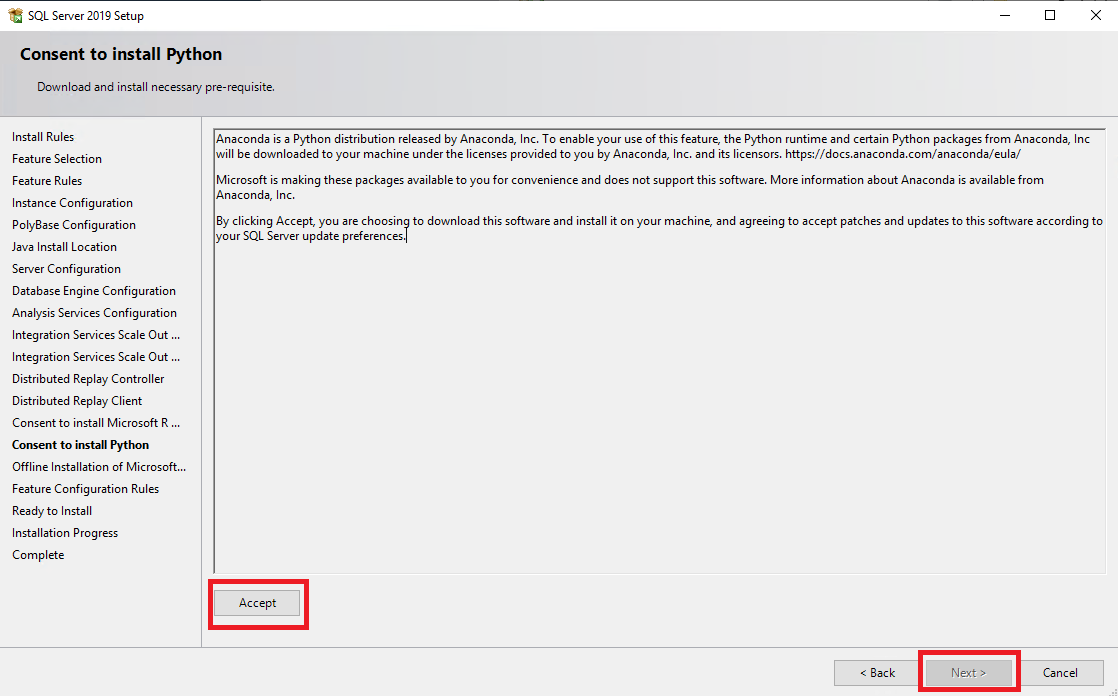This screenshot has height=696, width=1118.
Task: Select Offline Installation of Microsoft step
Action: [x=98, y=467]
